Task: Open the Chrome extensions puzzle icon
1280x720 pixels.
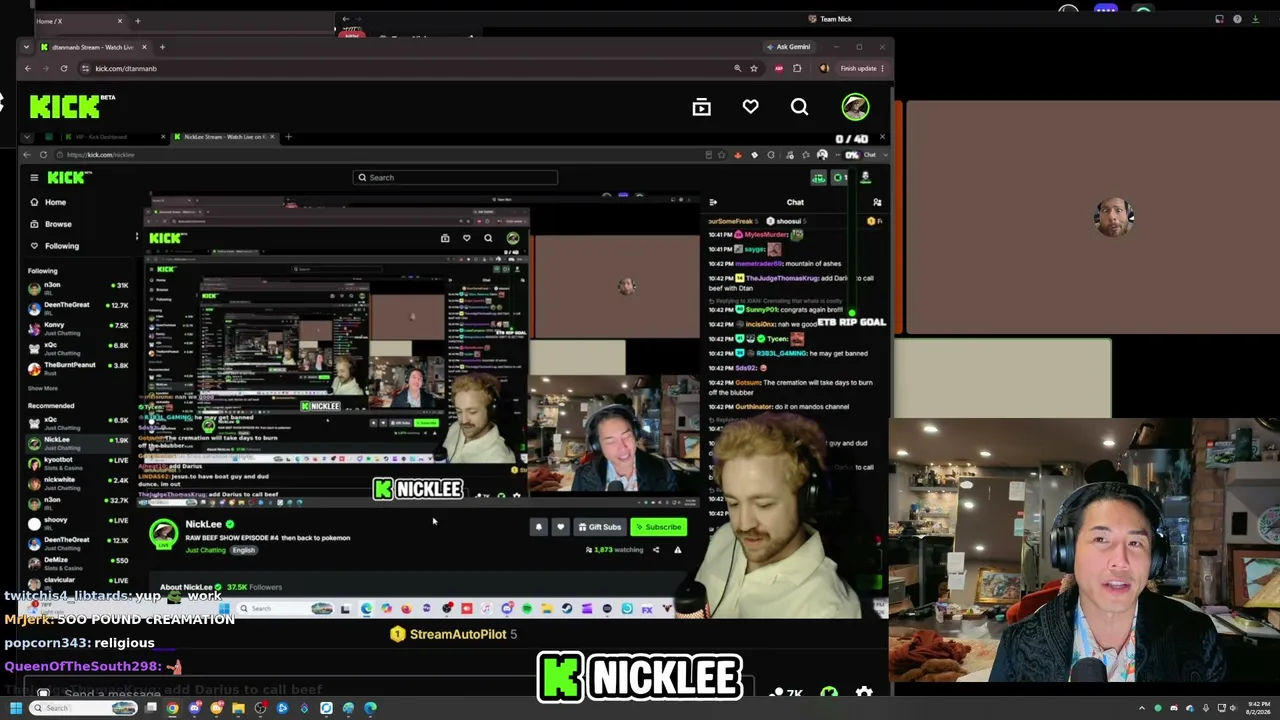Action: tap(797, 68)
